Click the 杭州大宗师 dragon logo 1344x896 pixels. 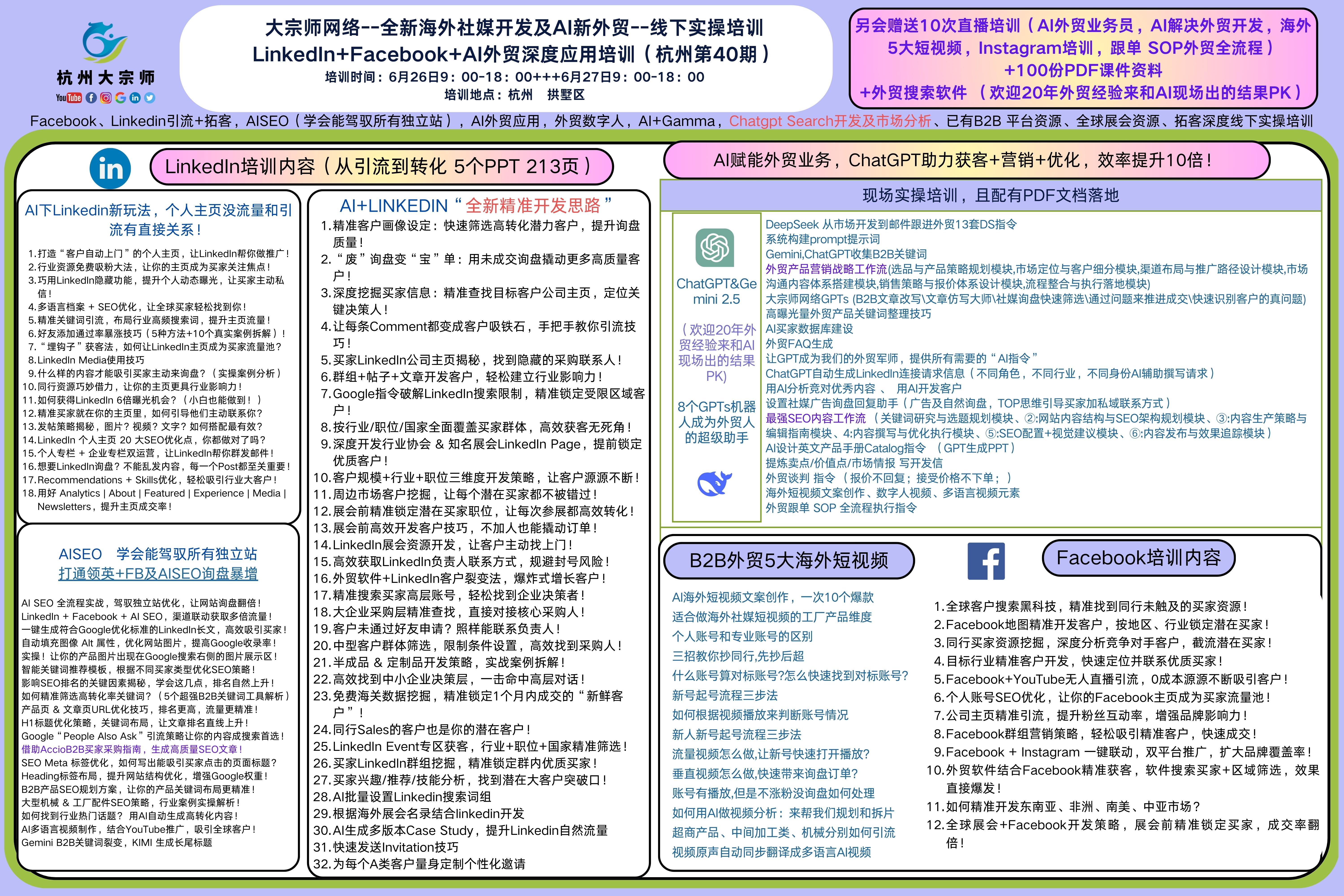105,42
